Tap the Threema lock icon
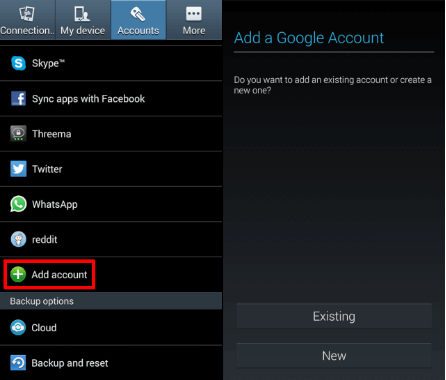Viewport: 446px width, 380px height. point(18,134)
